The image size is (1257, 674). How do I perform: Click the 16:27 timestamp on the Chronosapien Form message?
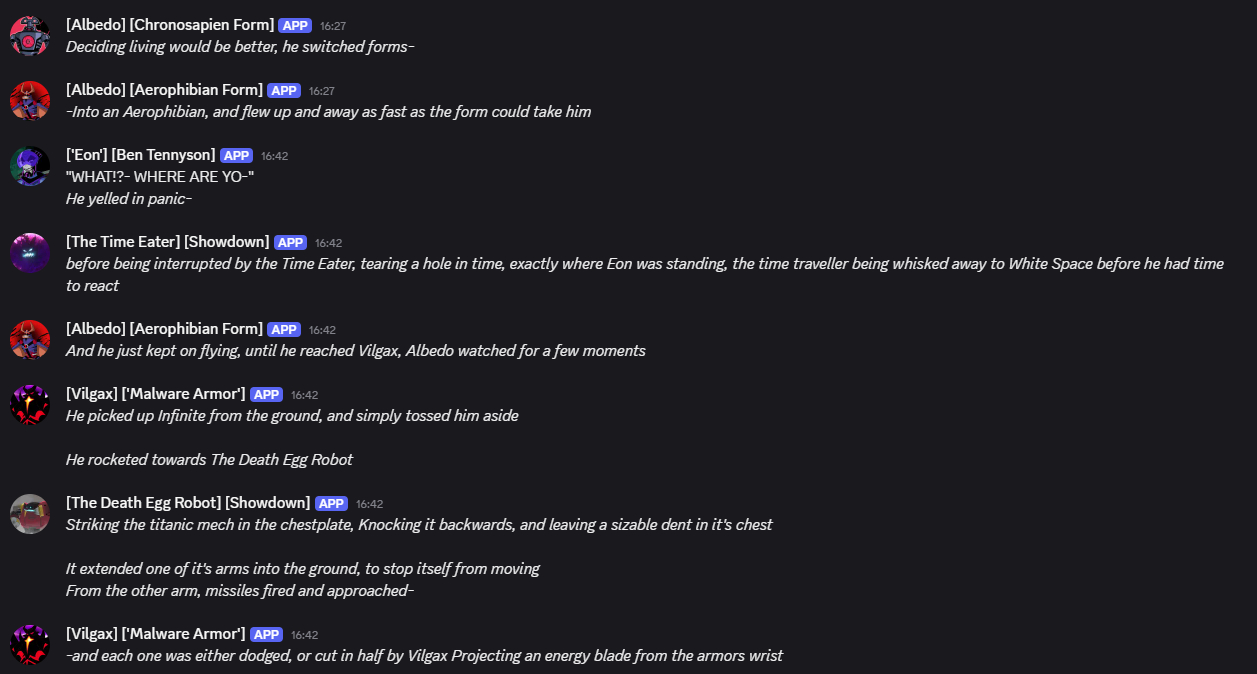click(x=333, y=26)
